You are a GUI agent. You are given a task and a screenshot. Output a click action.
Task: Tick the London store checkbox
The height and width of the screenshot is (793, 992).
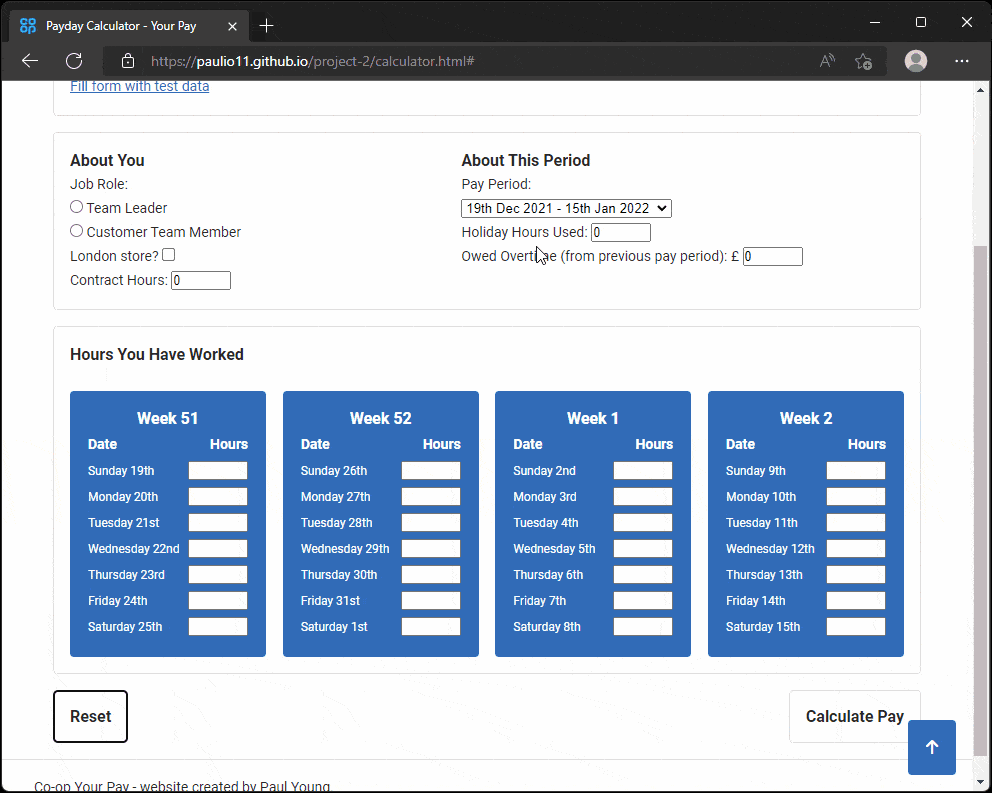pyautogui.click(x=169, y=255)
